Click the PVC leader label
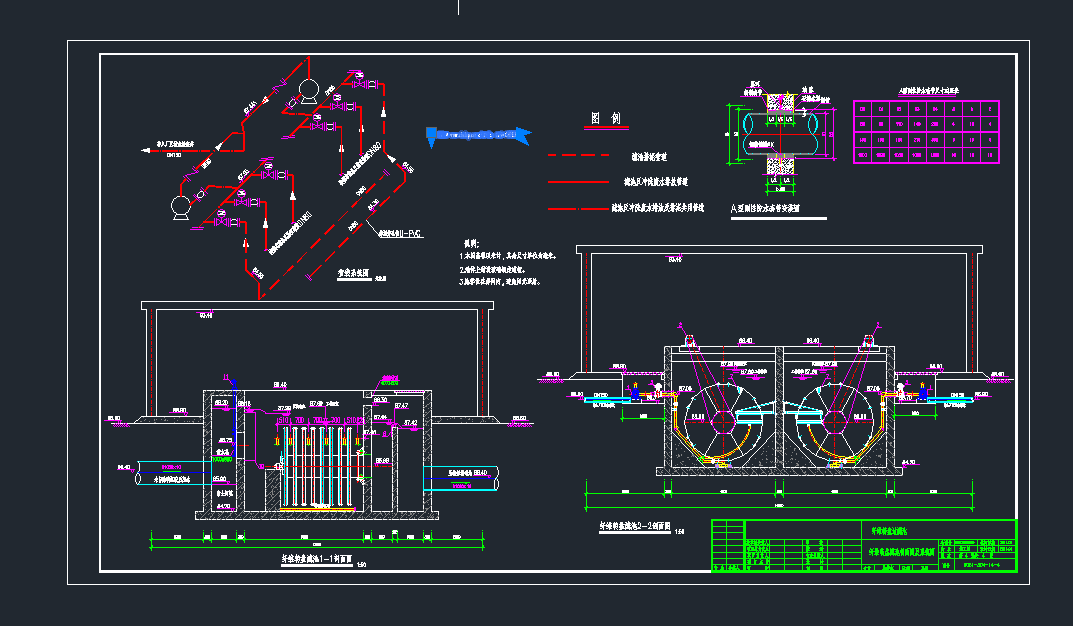Screen dimensions: 1073x626 pyautogui.click(x=401, y=234)
